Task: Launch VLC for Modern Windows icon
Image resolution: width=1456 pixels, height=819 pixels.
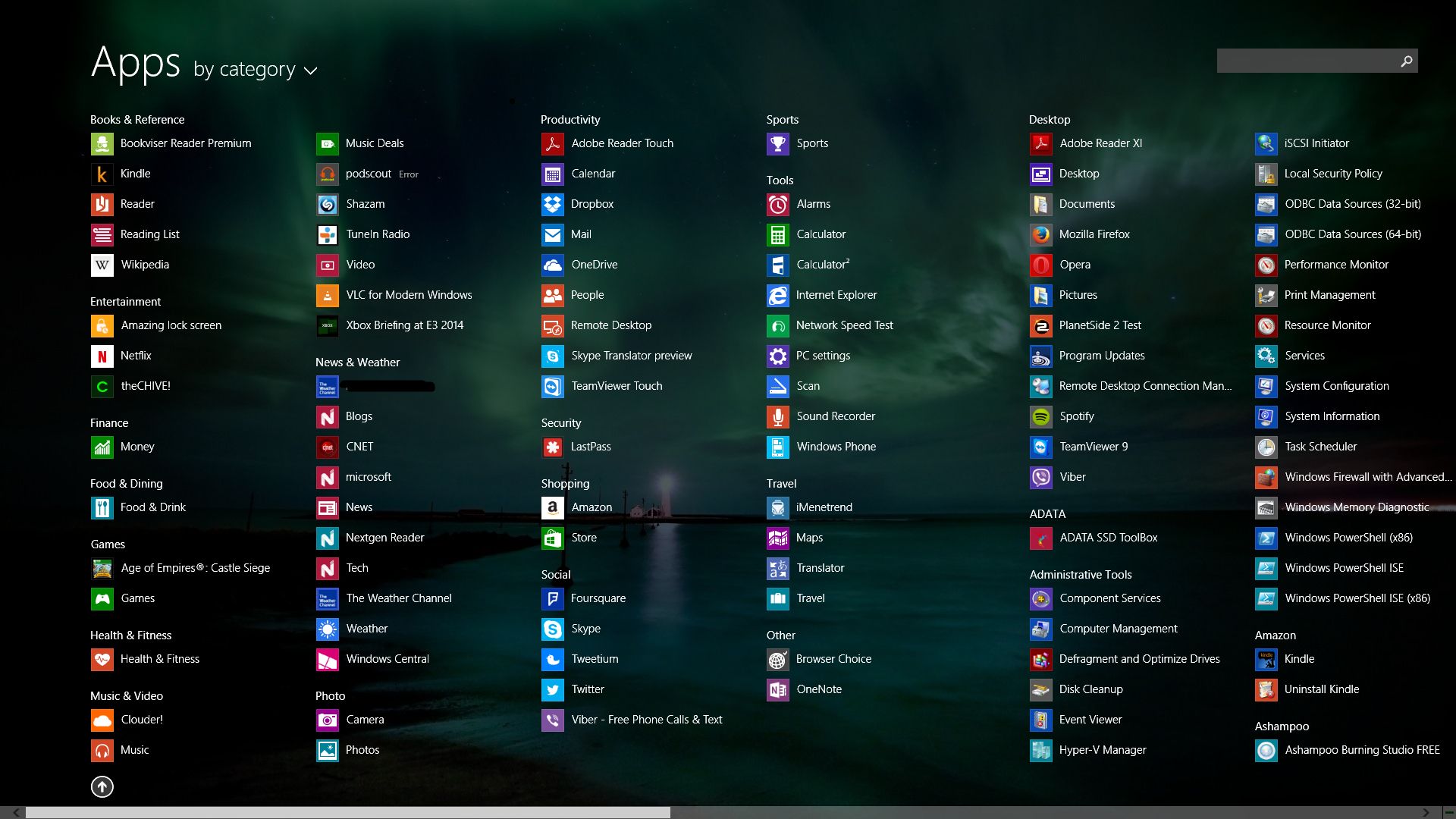Action: coord(327,296)
